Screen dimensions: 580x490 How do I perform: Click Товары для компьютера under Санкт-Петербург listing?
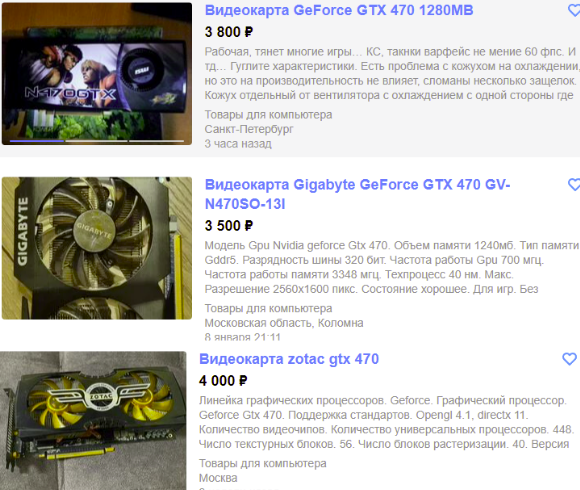point(269,115)
